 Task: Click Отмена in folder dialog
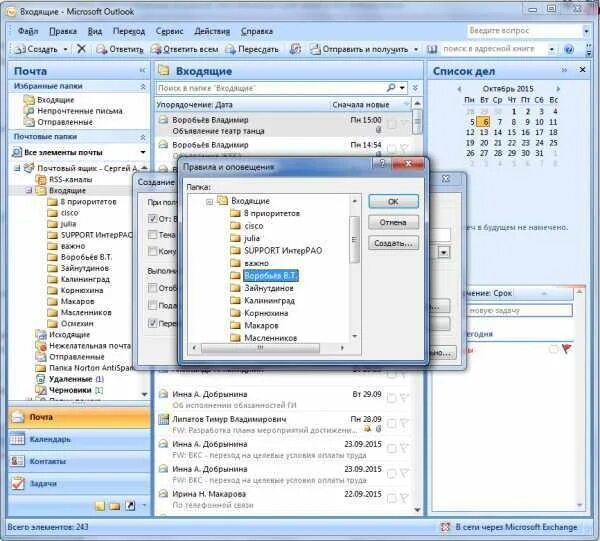[x=393, y=222]
